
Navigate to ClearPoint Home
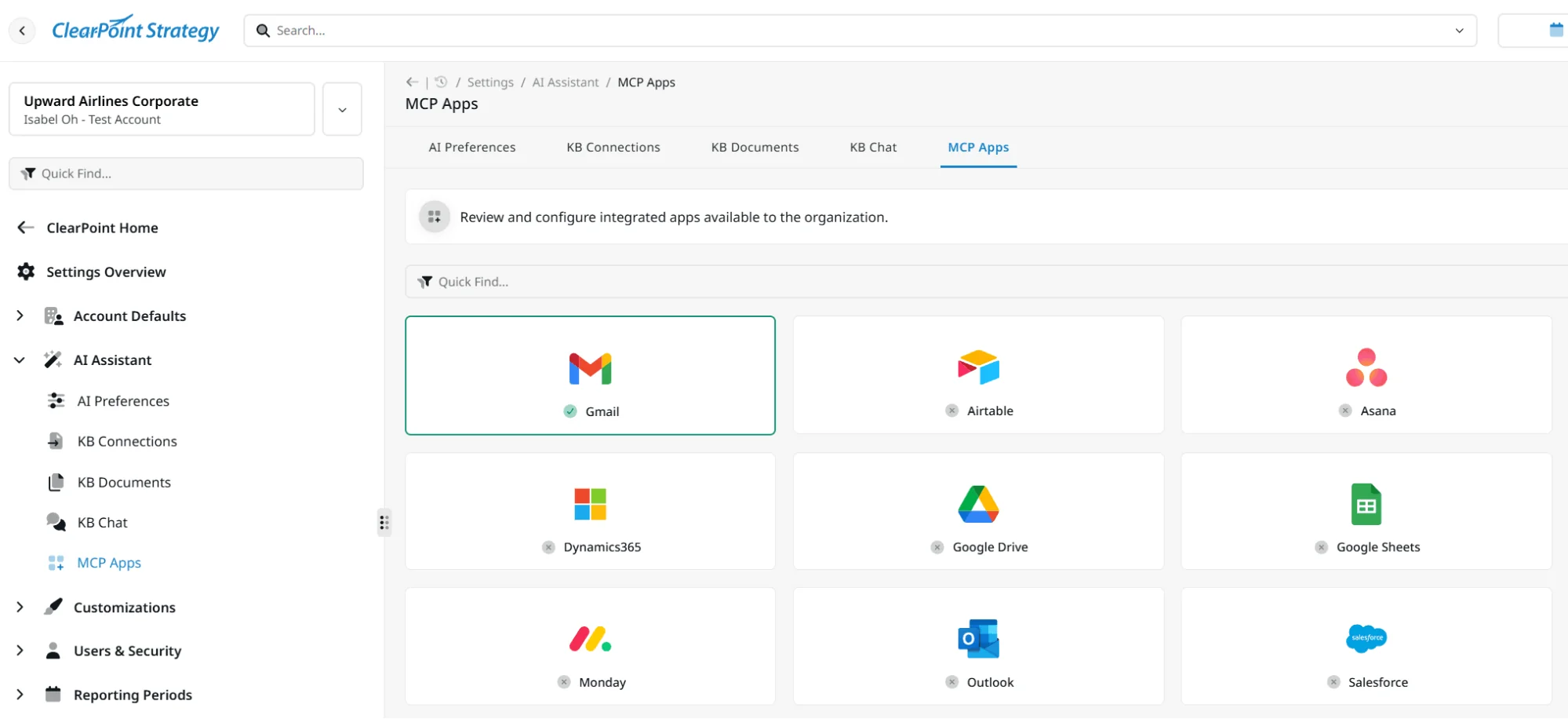(100, 228)
